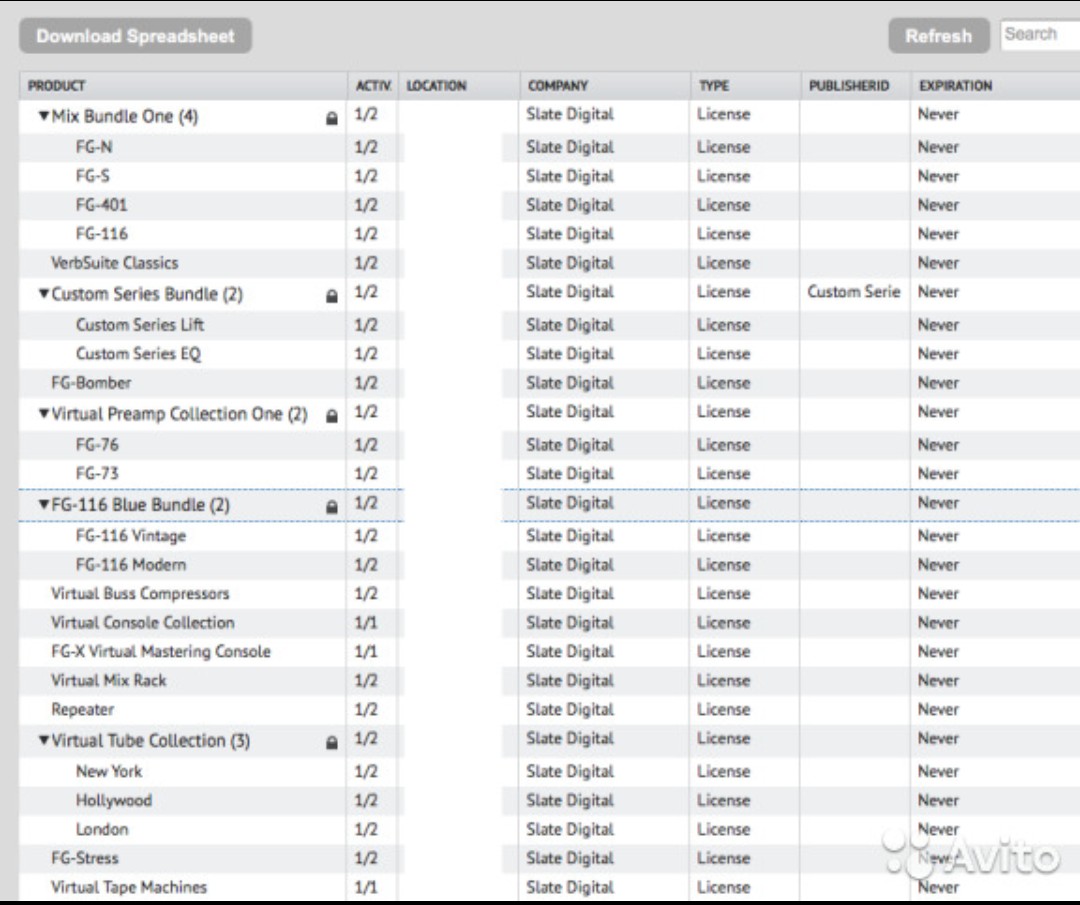Viewport: 1080px width, 905px height.
Task: Sort by the ACTIV. column header
Action: click(x=373, y=85)
